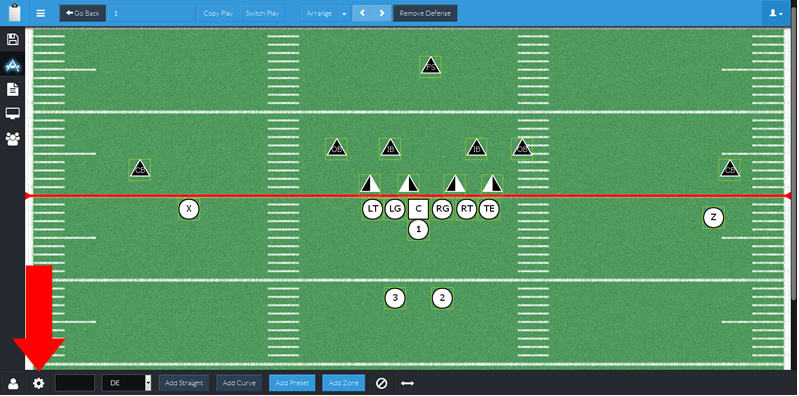799x396 pixels.
Task: Open the monitor presentation icon in sidebar
Action: [x=12, y=113]
